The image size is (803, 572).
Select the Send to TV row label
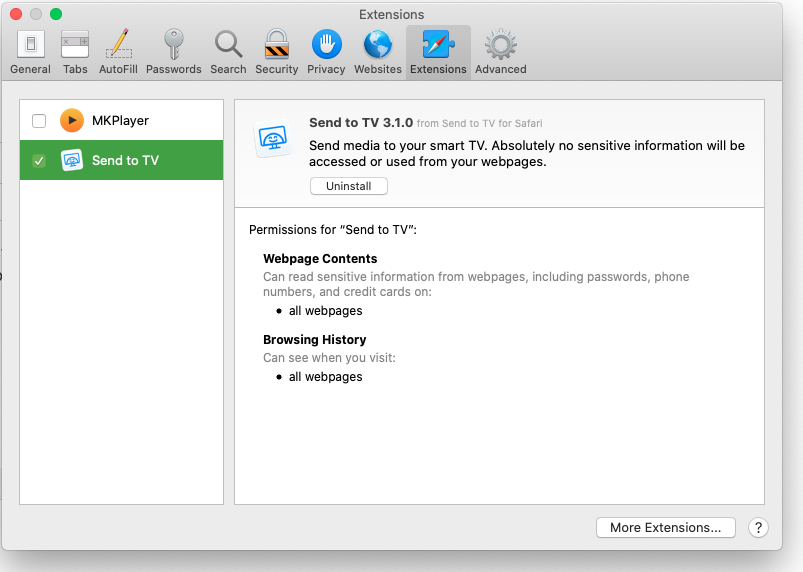pyautogui.click(x=125, y=160)
